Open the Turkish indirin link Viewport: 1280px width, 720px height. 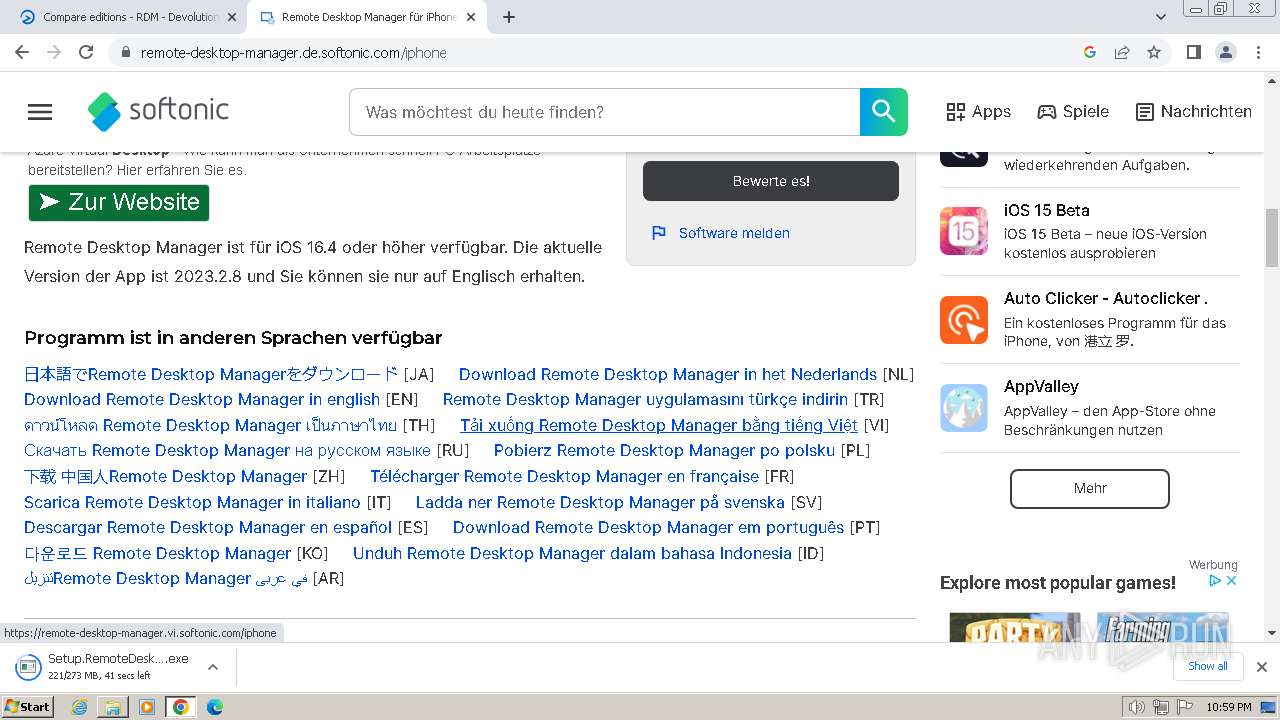(645, 399)
